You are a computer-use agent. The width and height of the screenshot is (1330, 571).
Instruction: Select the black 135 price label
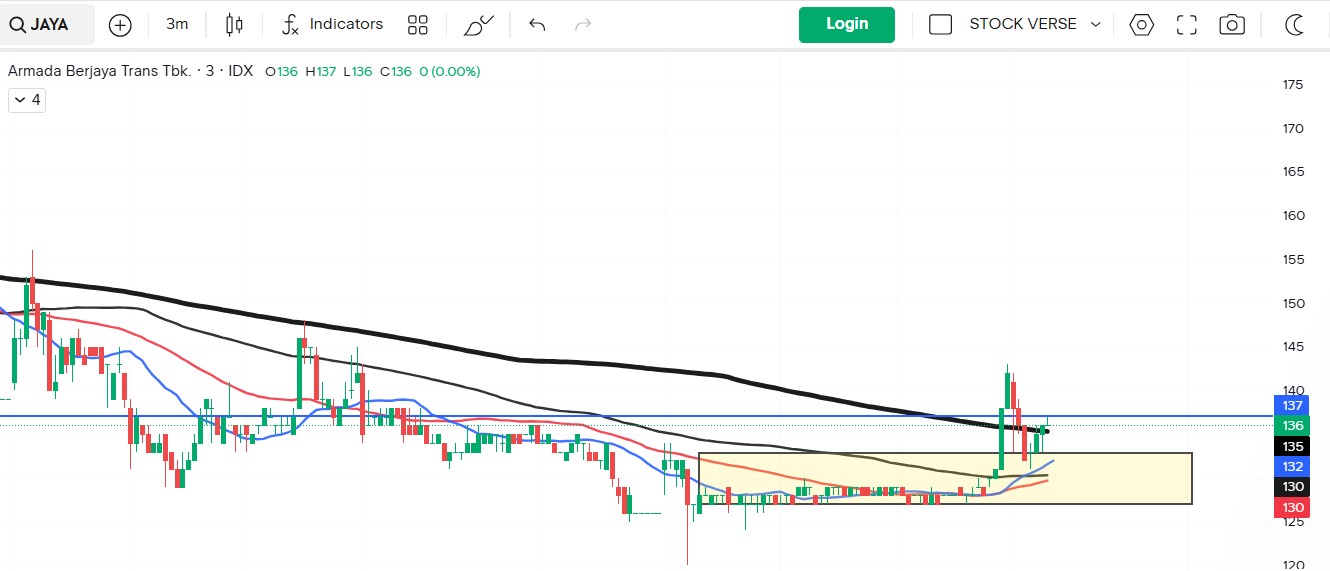pos(1293,447)
